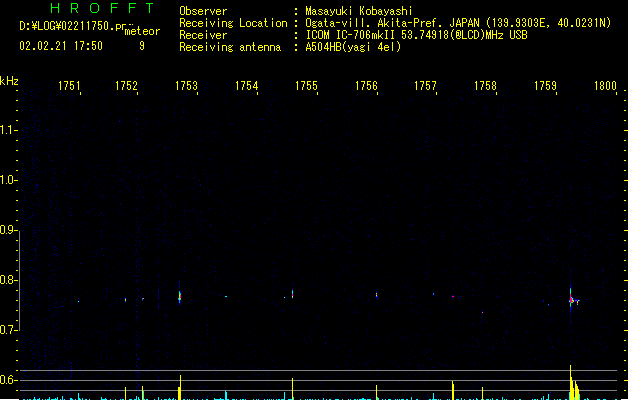Click the 'Receiver' field label

pos(203,35)
